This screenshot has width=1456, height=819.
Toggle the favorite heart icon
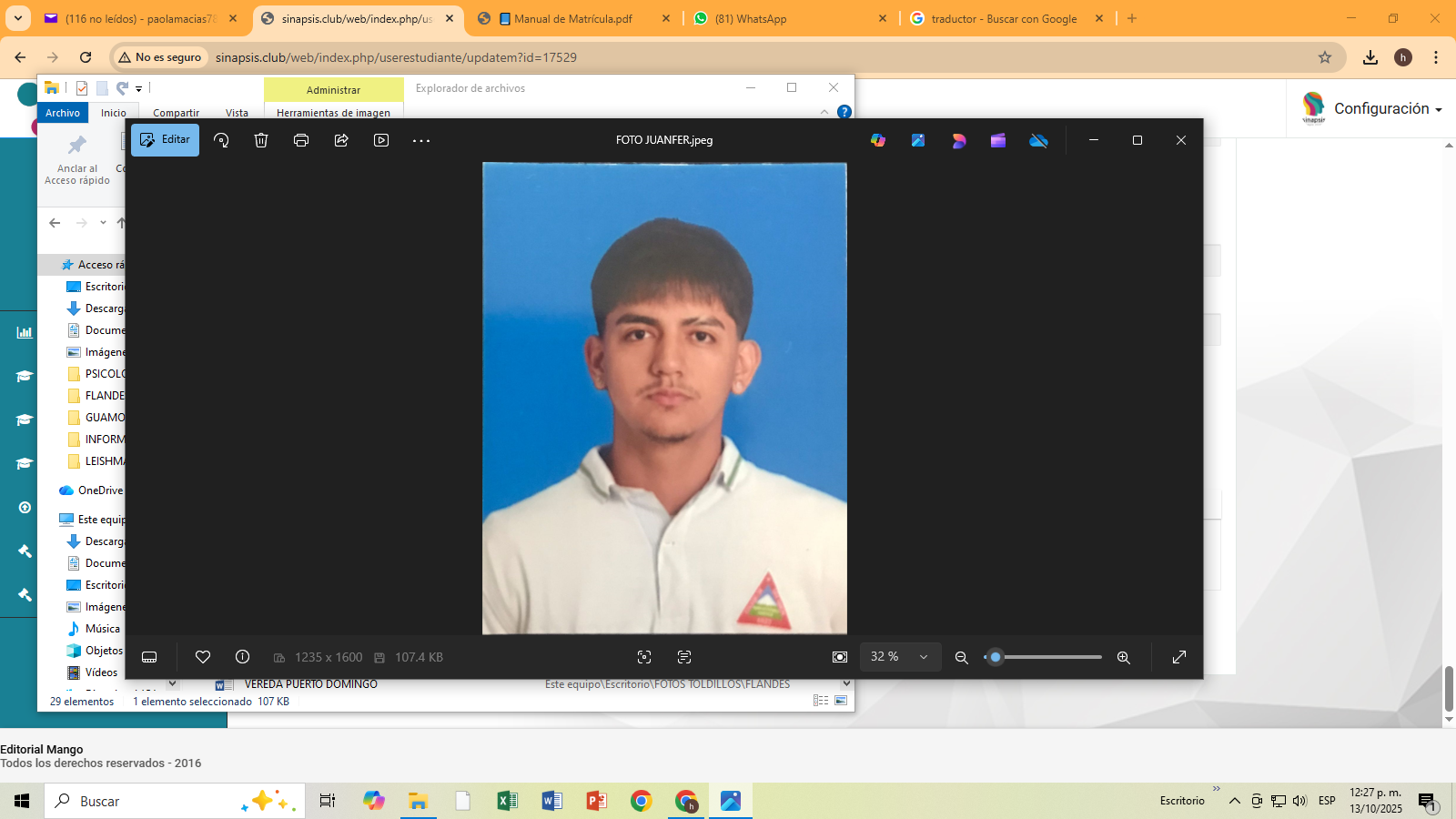203,657
